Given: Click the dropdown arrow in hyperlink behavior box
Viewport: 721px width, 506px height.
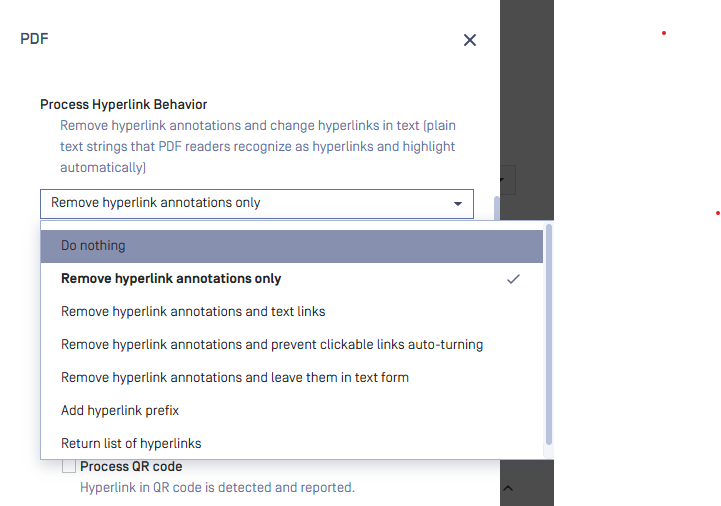Looking at the screenshot, I should click(458, 203).
